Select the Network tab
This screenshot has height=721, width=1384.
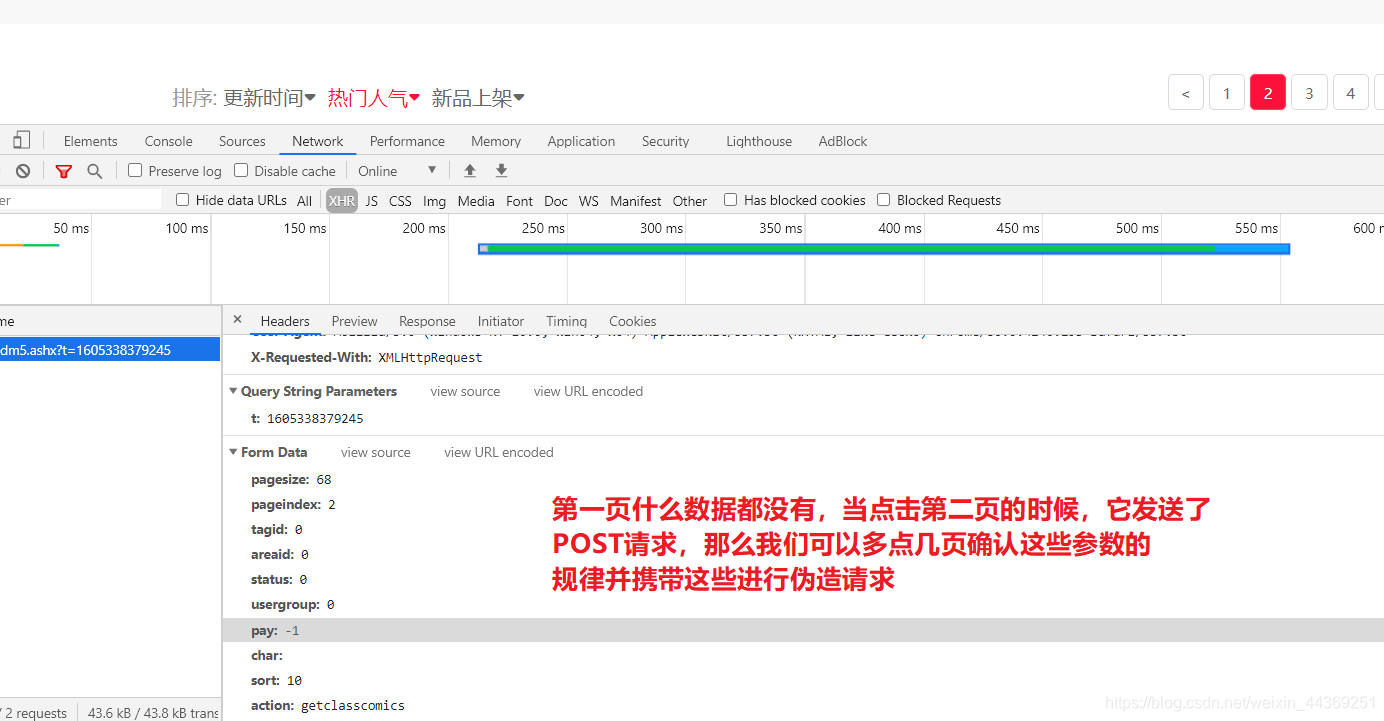pos(317,141)
